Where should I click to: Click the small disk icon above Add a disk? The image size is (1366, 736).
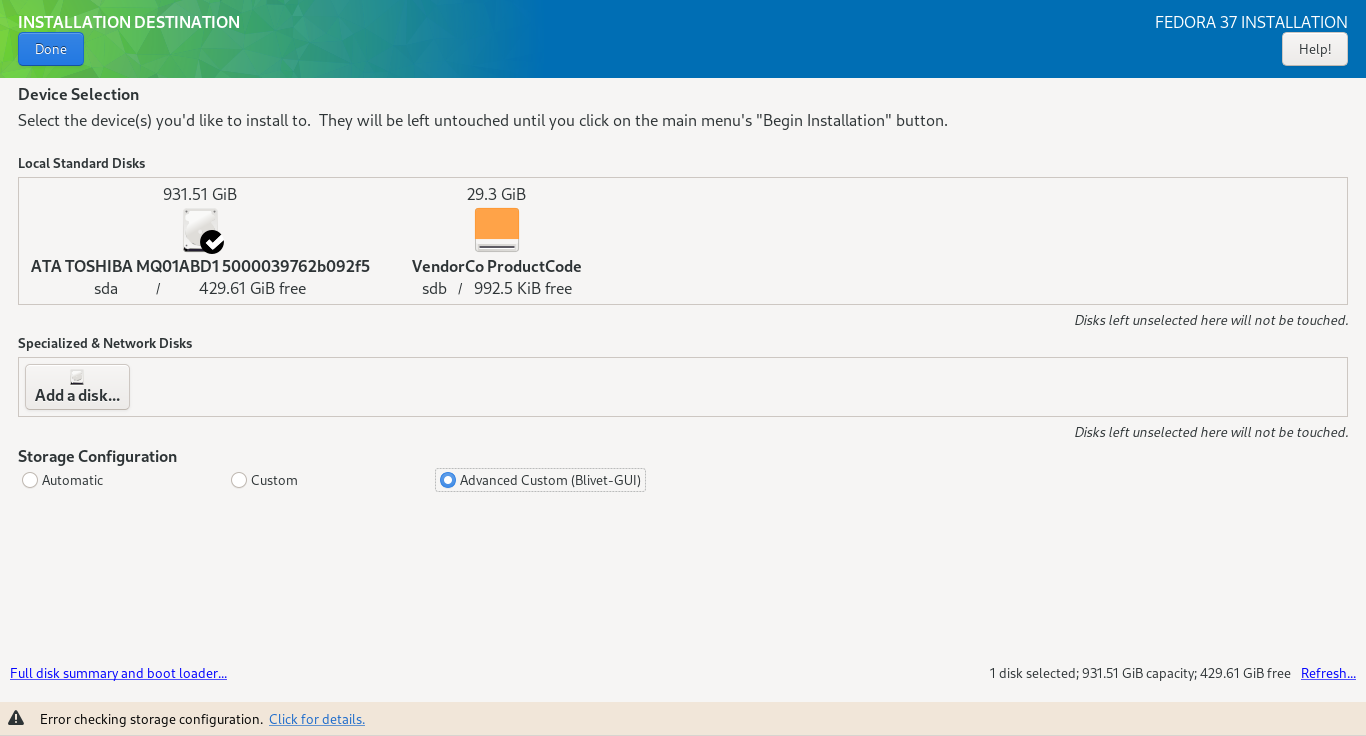tap(77, 377)
